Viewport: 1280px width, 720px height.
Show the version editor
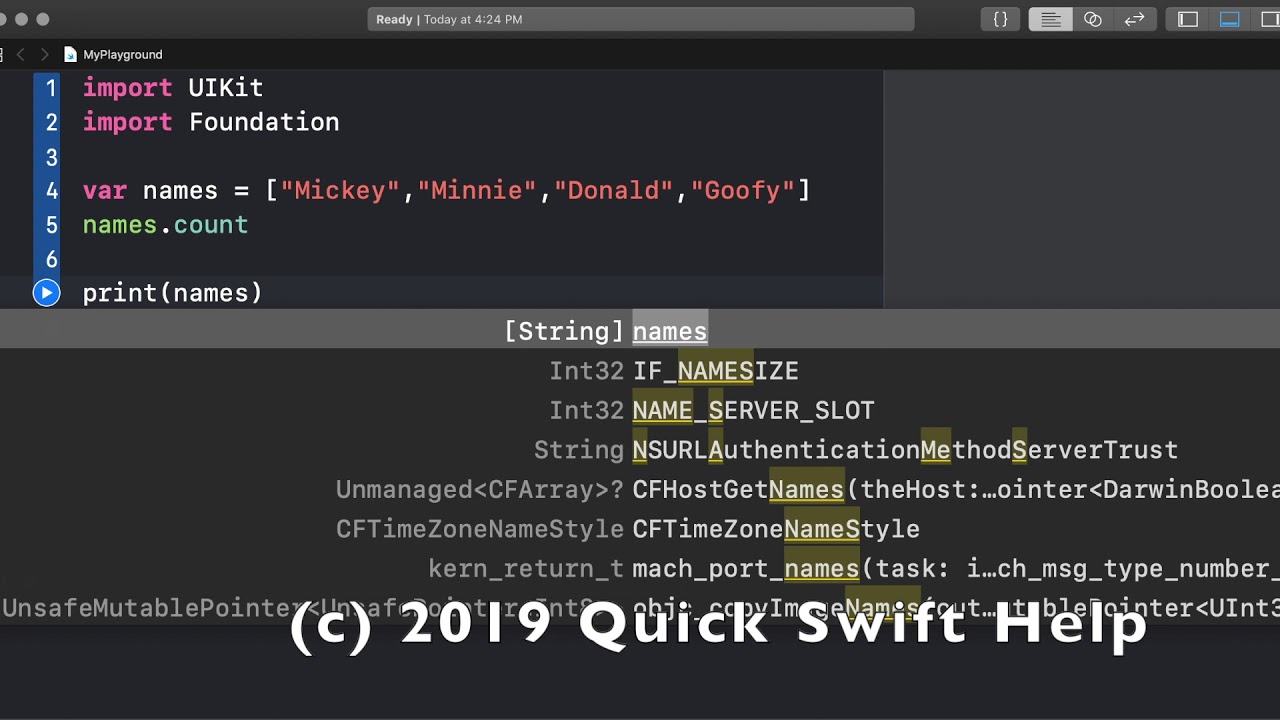click(x=1134, y=19)
